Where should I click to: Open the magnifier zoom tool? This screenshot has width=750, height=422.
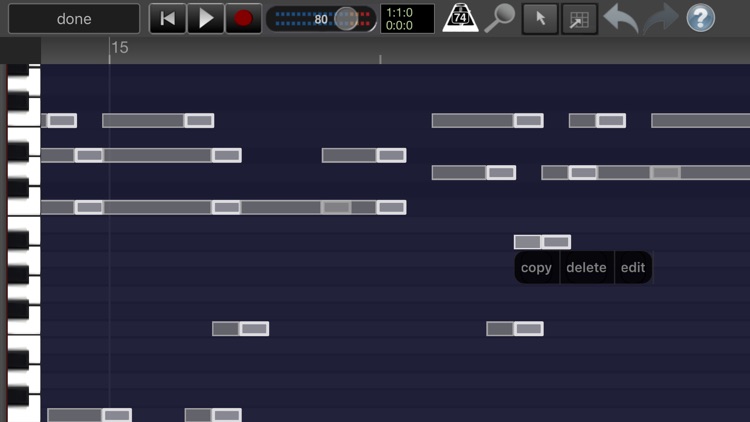pyautogui.click(x=499, y=18)
